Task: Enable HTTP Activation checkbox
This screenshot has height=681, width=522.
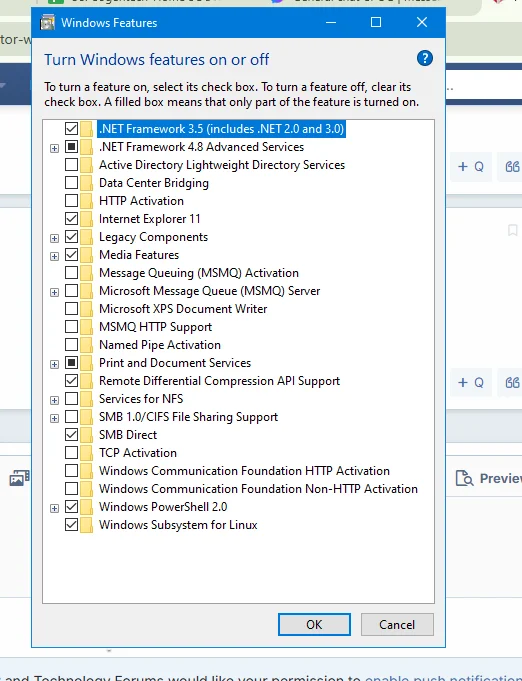Action: [x=71, y=201]
